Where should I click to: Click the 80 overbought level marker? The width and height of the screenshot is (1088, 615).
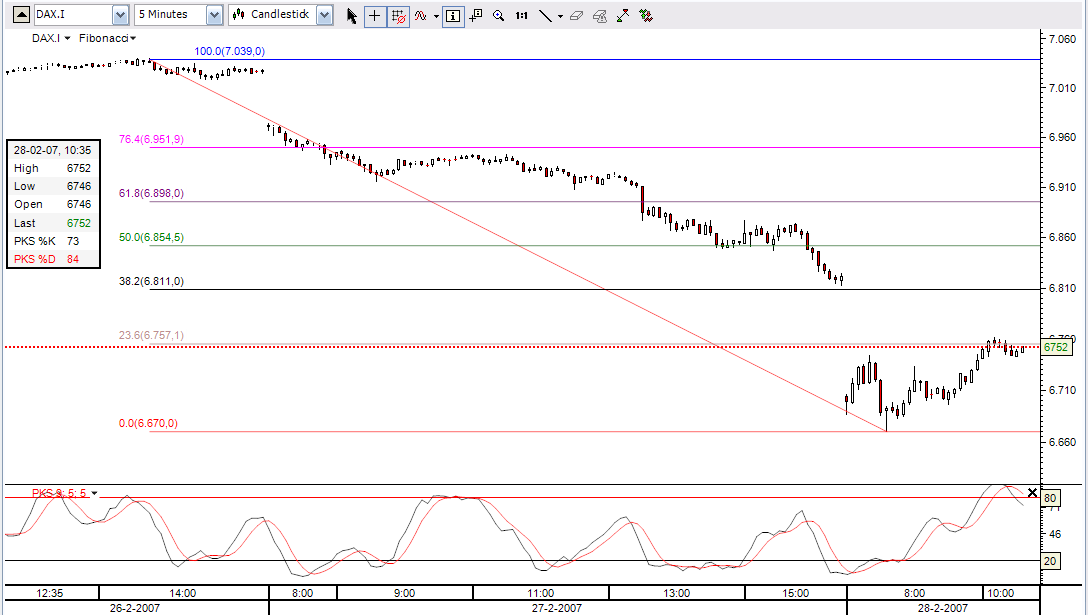click(1050, 498)
